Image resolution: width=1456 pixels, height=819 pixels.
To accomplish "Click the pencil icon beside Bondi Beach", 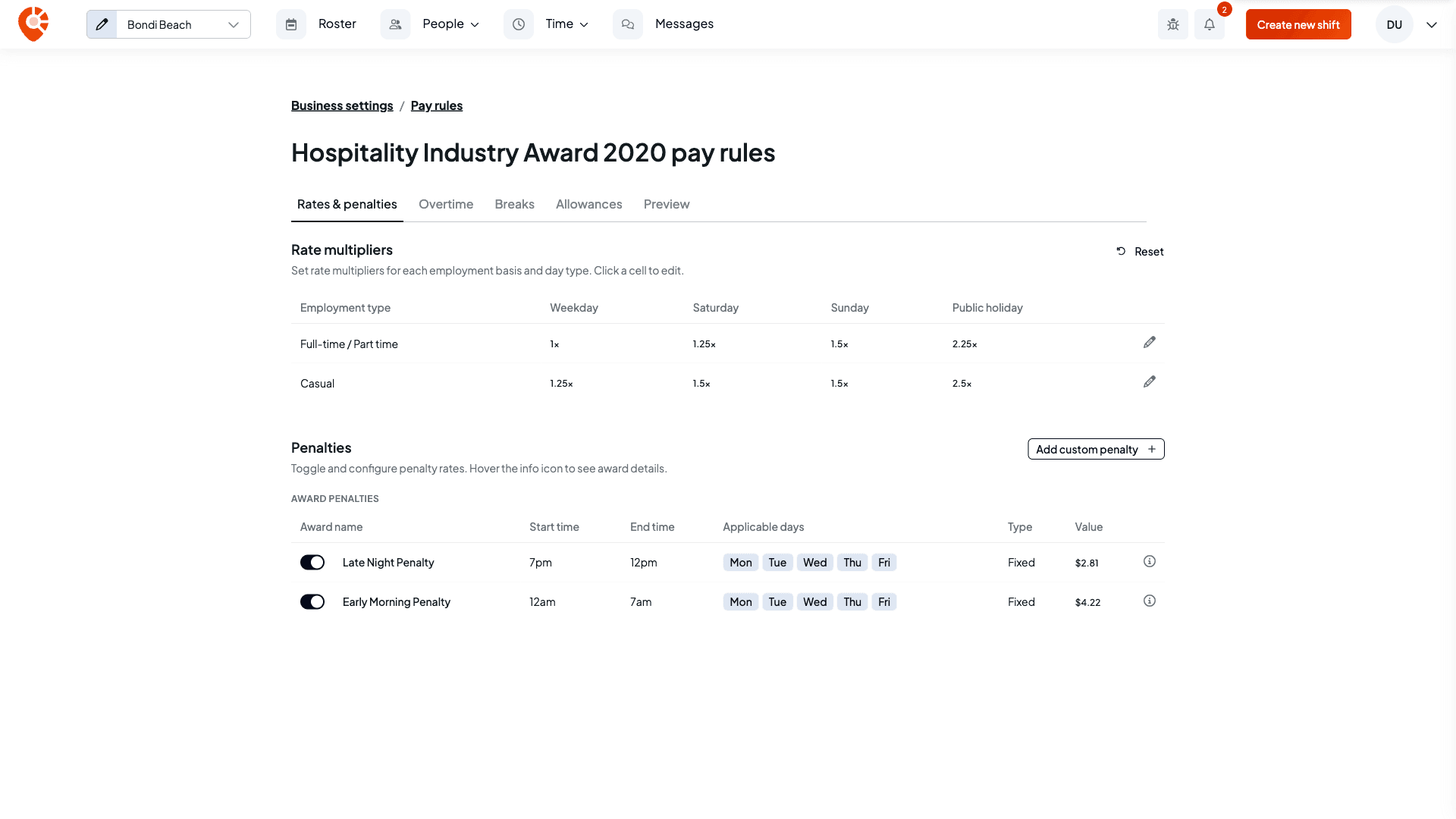I will (102, 24).
